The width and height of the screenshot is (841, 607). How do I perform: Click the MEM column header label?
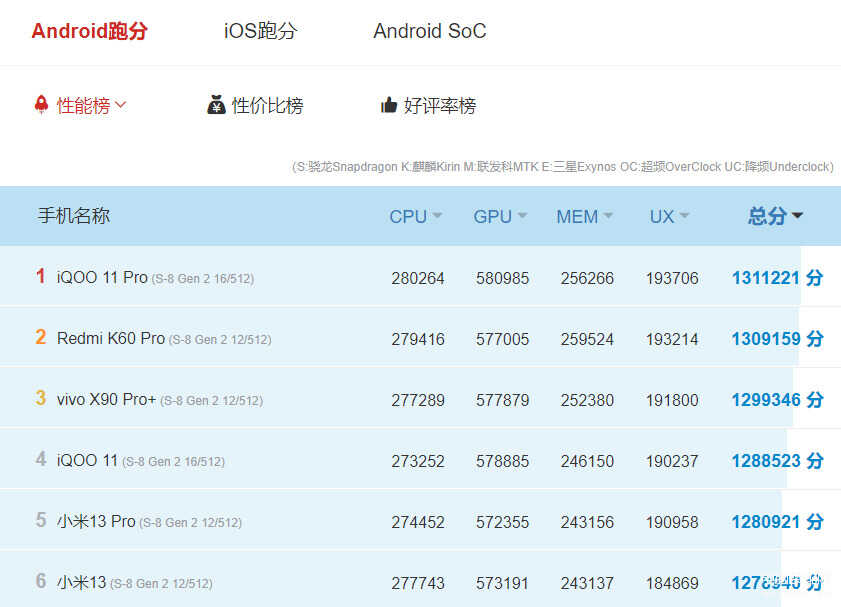point(577,216)
